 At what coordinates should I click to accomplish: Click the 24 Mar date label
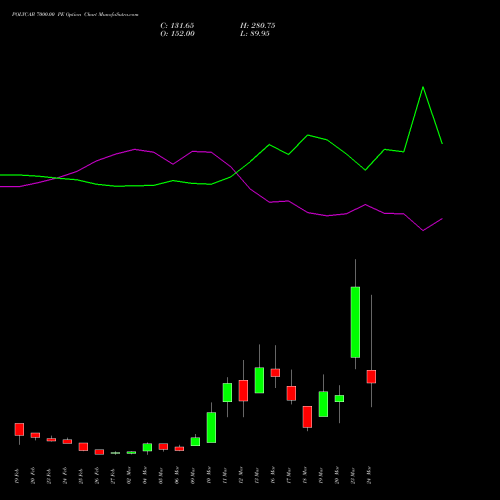point(369,476)
